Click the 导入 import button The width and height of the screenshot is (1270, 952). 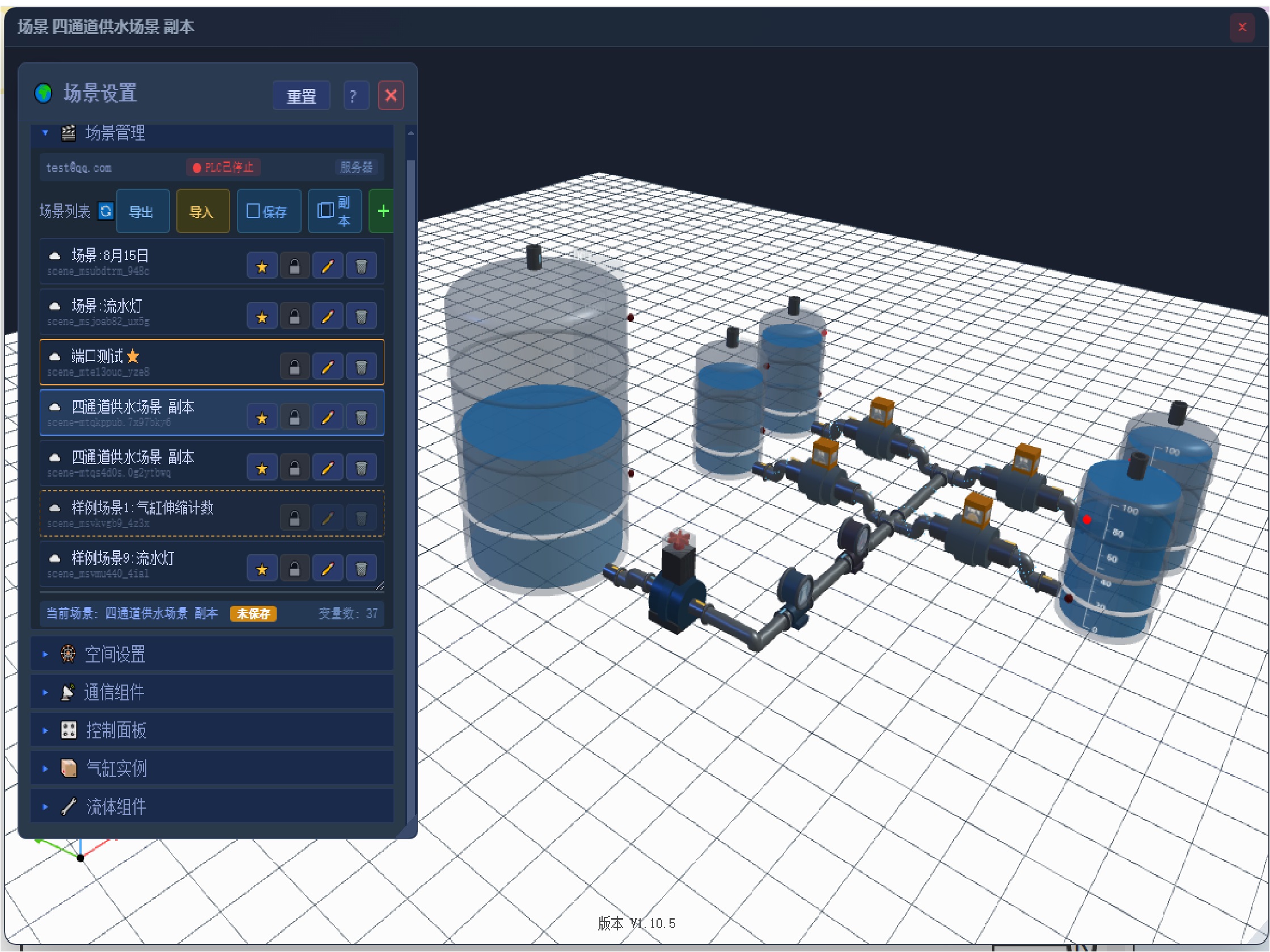pos(202,211)
